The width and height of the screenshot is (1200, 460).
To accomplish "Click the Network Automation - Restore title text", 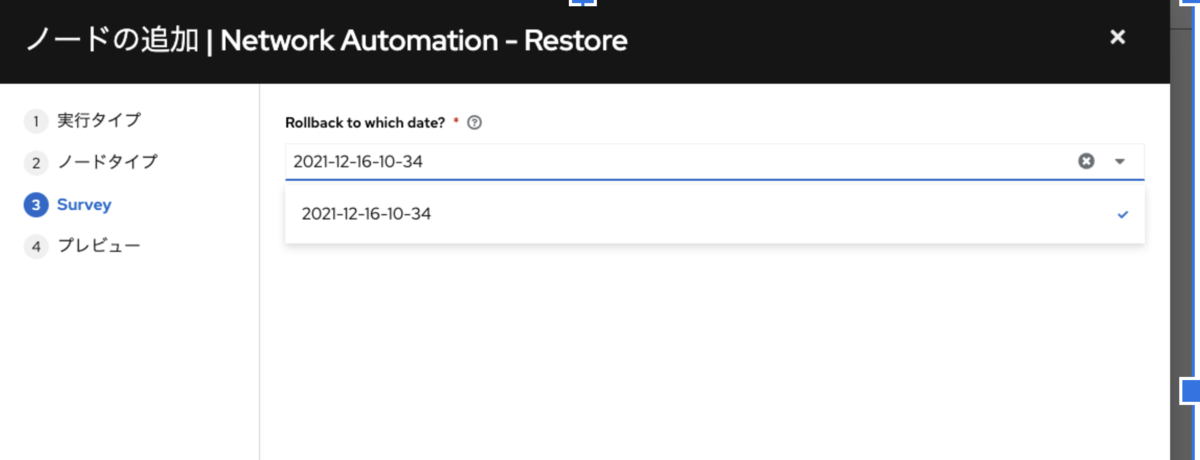I will [x=424, y=41].
